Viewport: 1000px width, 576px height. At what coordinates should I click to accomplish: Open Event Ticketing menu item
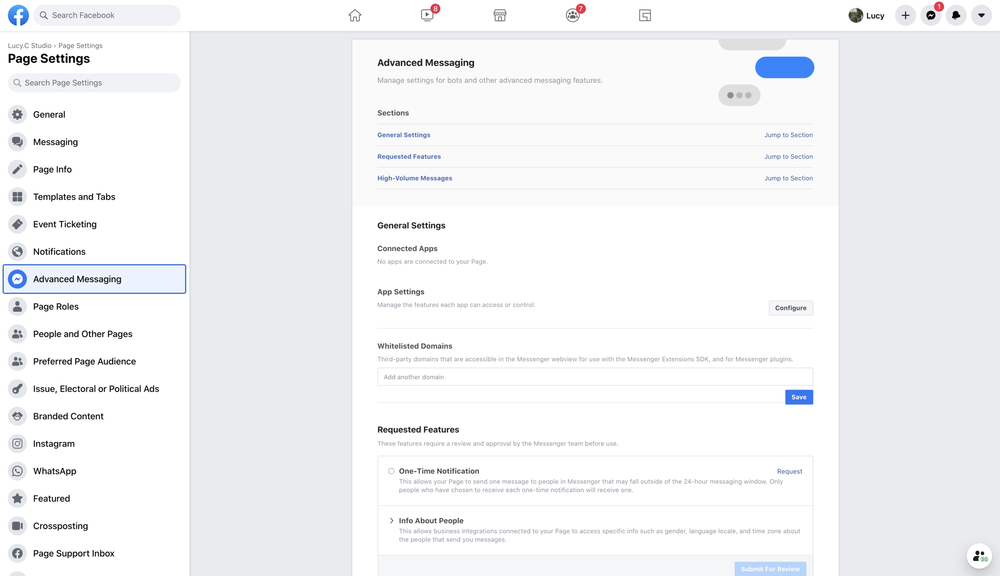click(94, 224)
